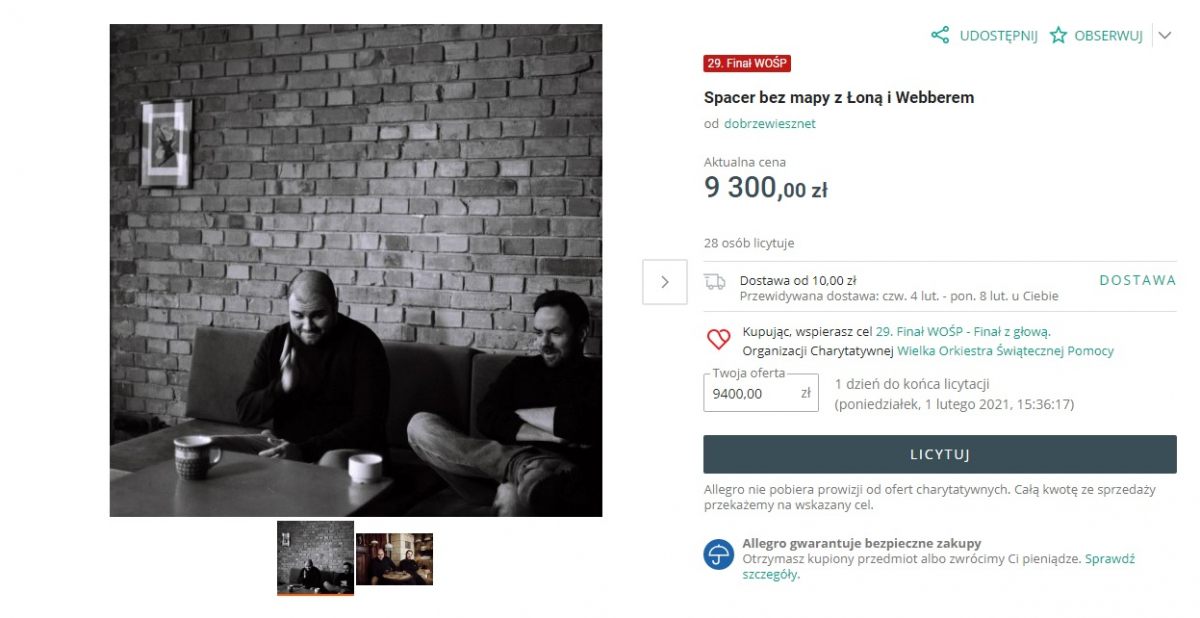
Task: Open the main auction photo
Action: click(356, 271)
